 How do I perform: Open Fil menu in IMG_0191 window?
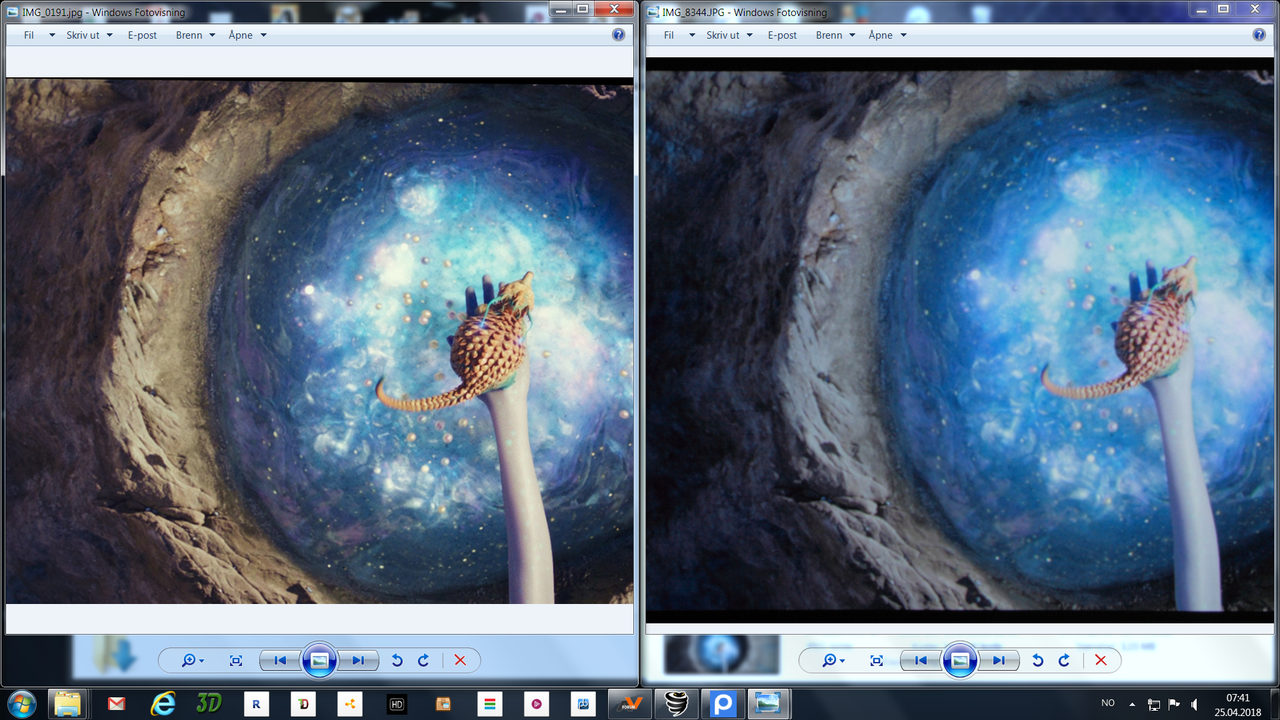click(37, 35)
